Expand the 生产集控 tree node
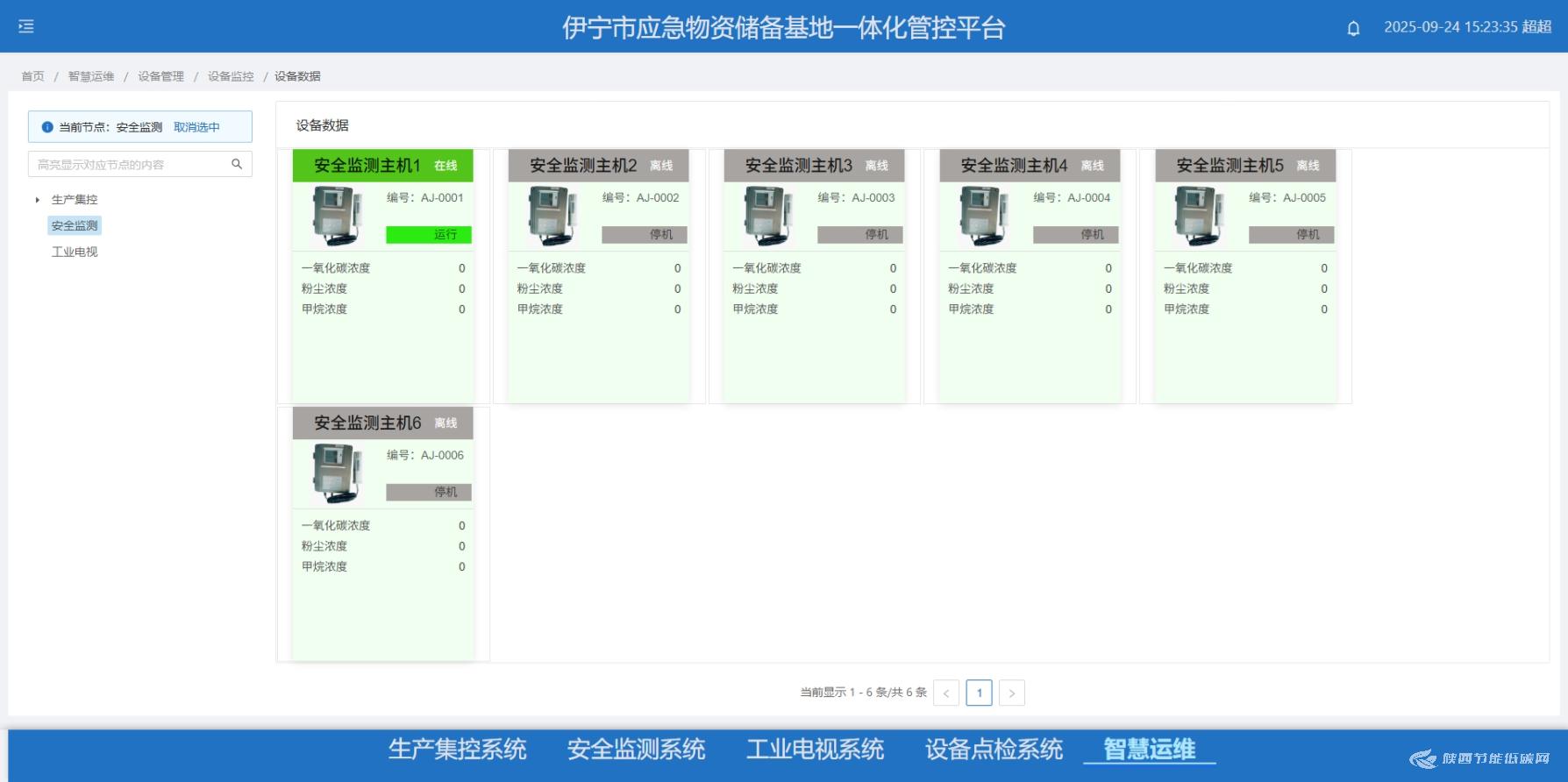Image resolution: width=1568 pixels, height=782 pixels. [x=37, y=200]
